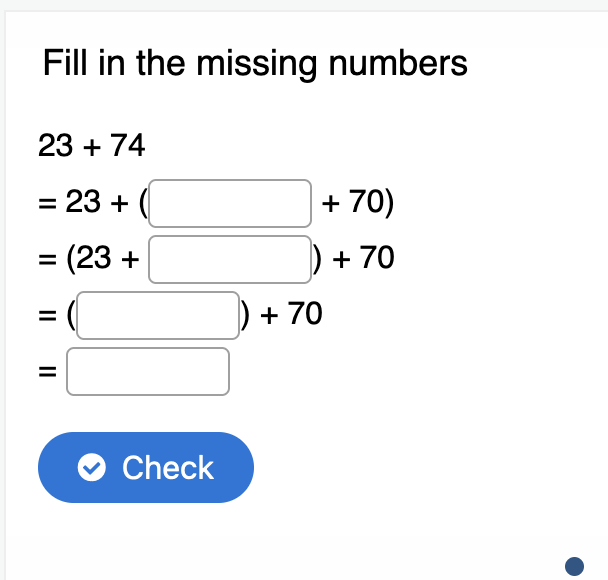
Task: Click the '23 + 74' expression text
Action: click(x=91, y=147)
